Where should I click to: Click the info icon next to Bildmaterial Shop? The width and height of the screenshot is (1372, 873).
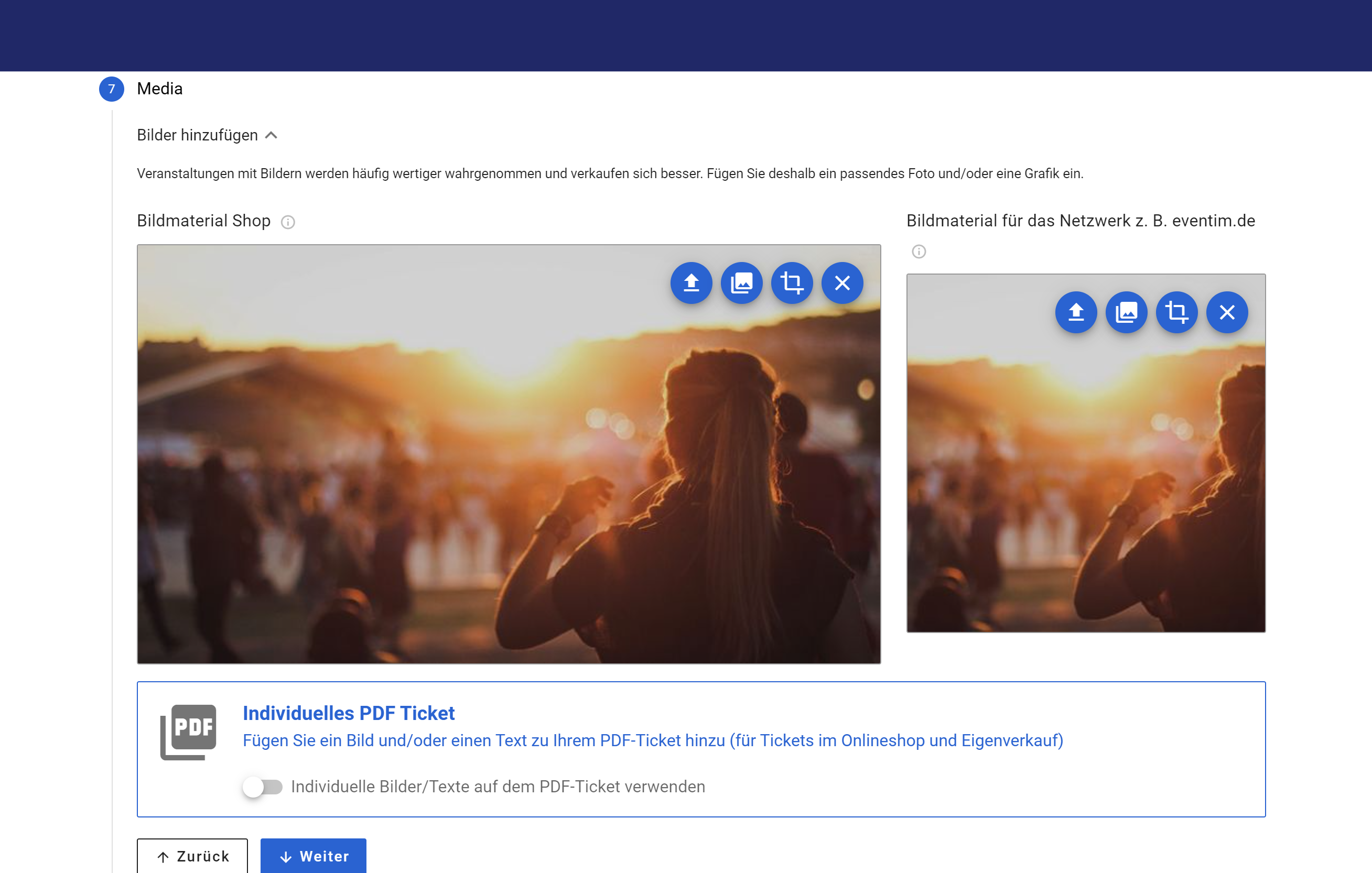pyautogui.click(x=288, y=222)
